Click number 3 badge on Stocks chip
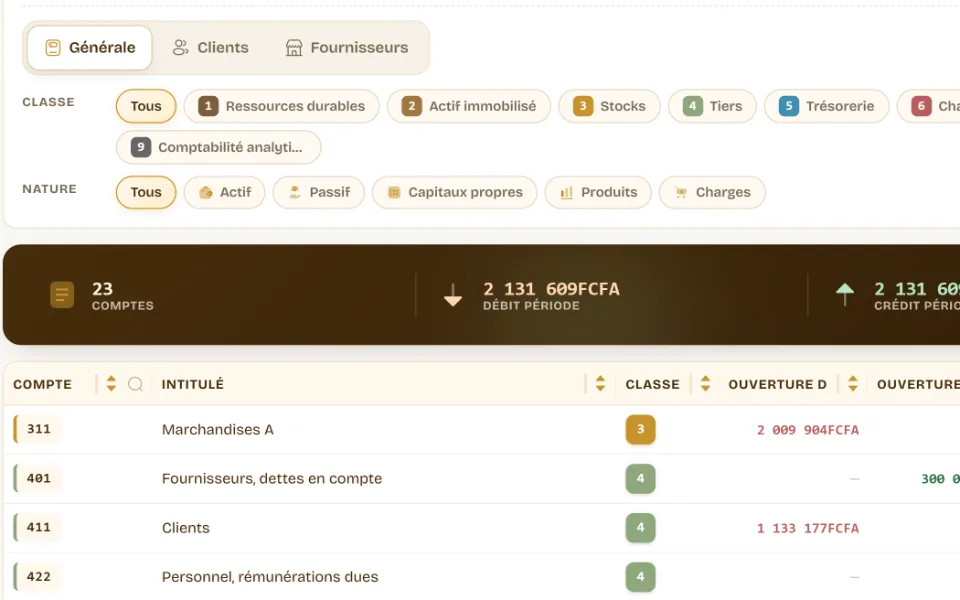The height and width of the screenshot is (600, 960). tap(583, 106)
